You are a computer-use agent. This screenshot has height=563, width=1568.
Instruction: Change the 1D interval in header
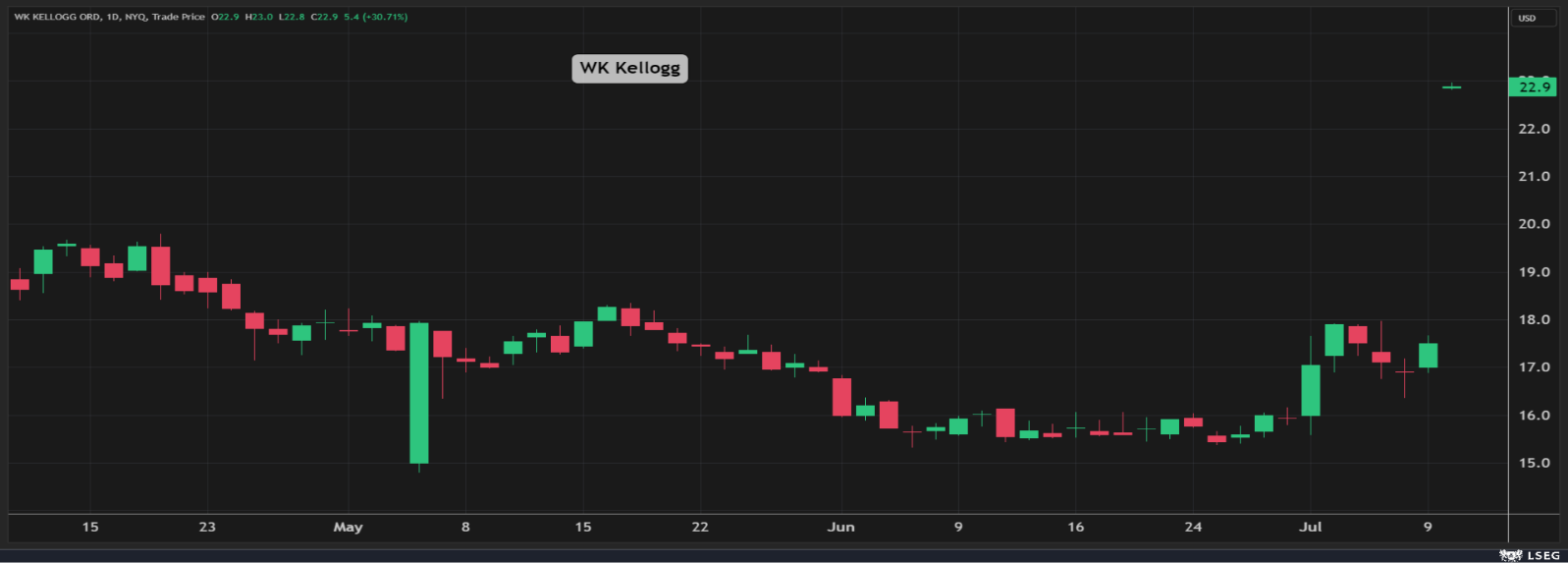click(113, 17)
